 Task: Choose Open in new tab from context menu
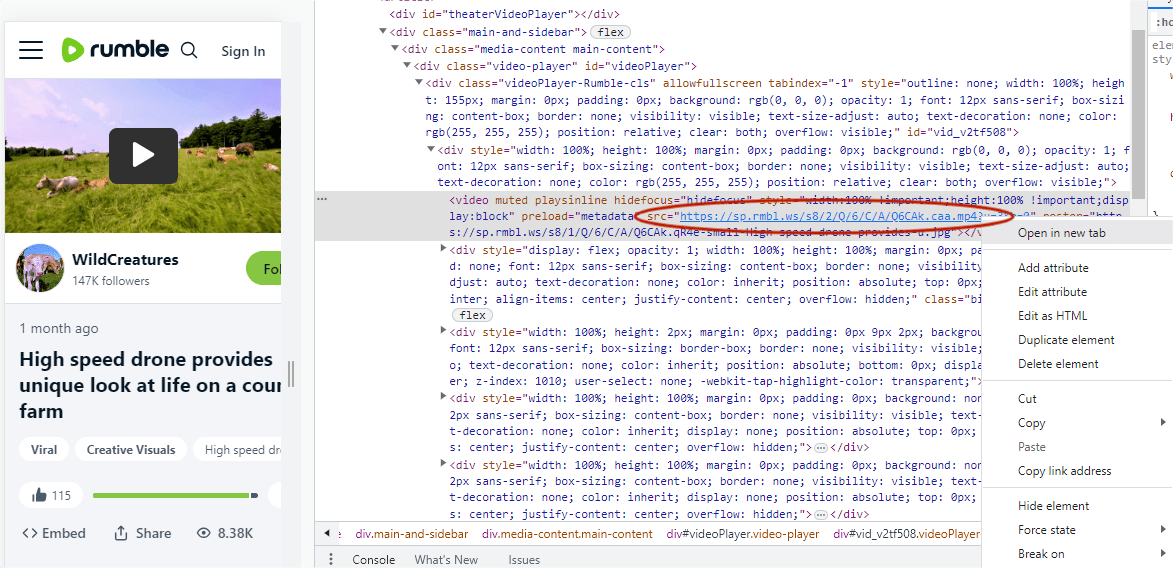[1061, 233]
